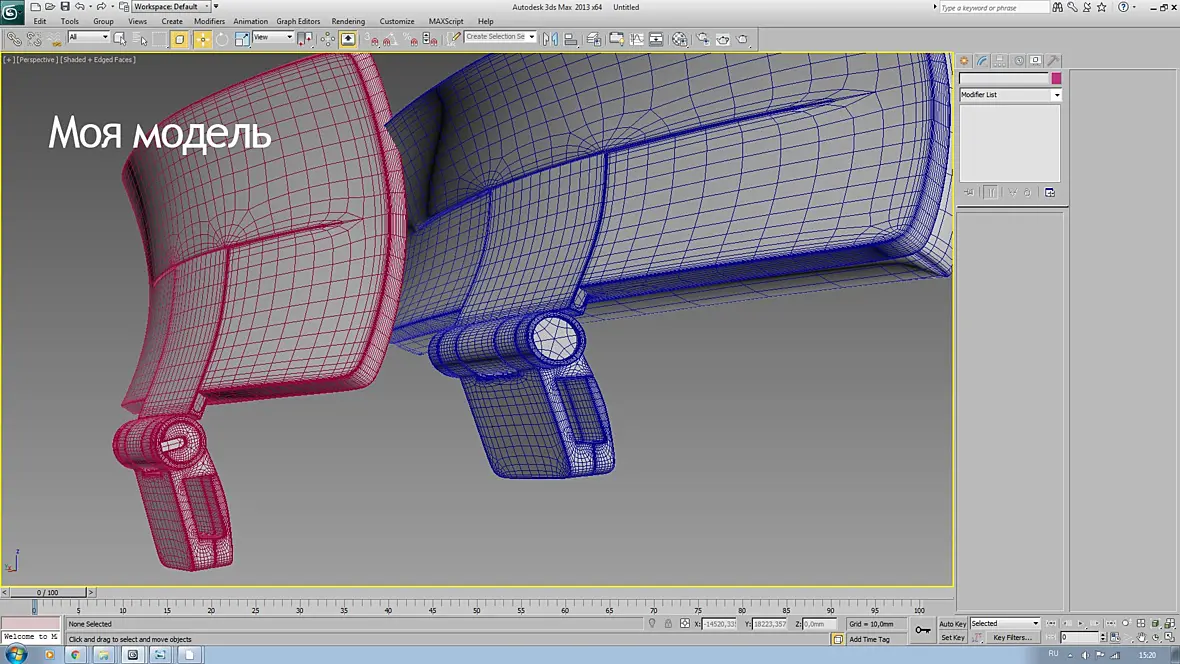Click the Render Production teapot icon
1180x664 pixels.
[x=743, y=39]
